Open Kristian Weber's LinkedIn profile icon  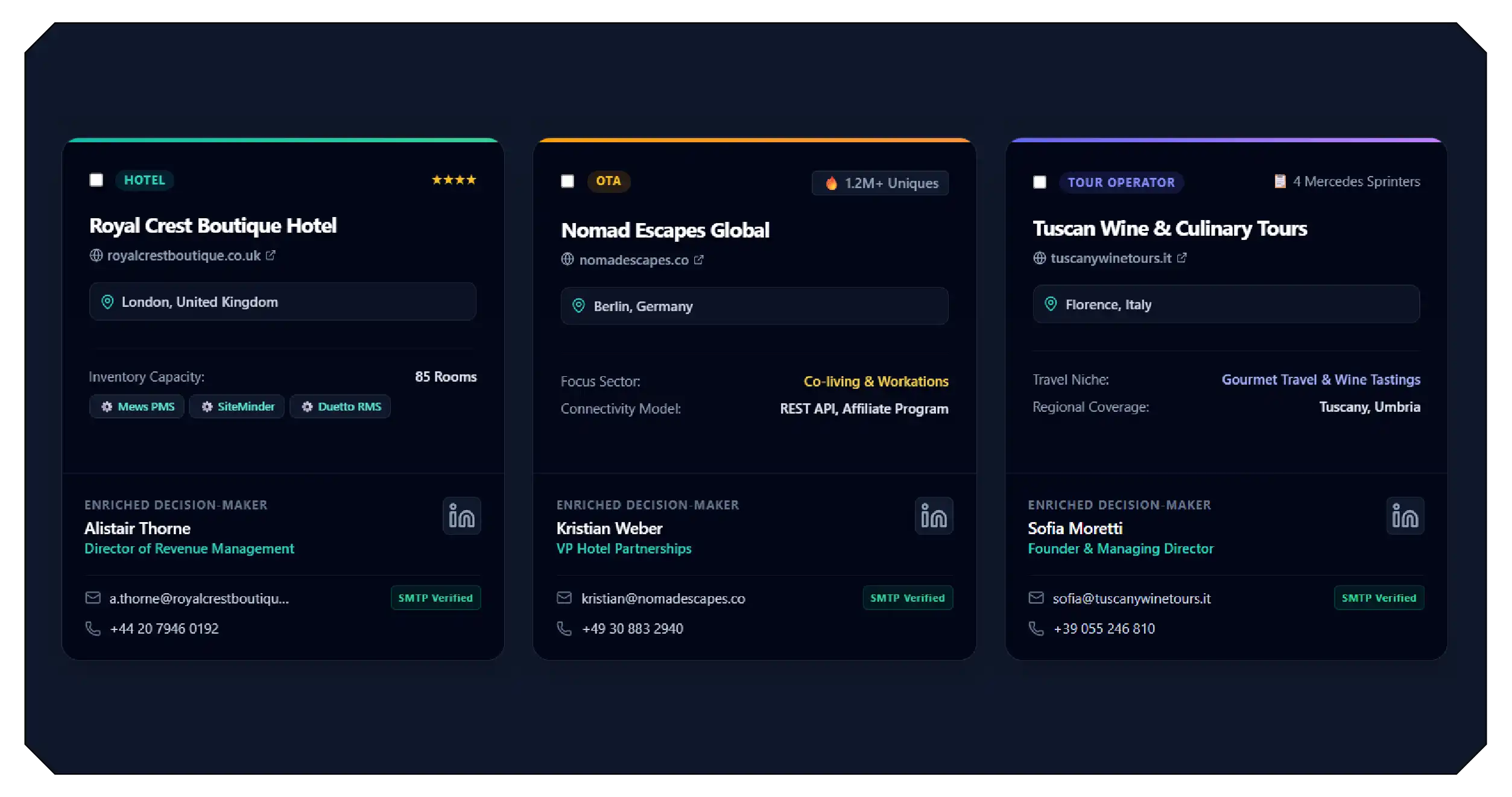click(934, 516)
